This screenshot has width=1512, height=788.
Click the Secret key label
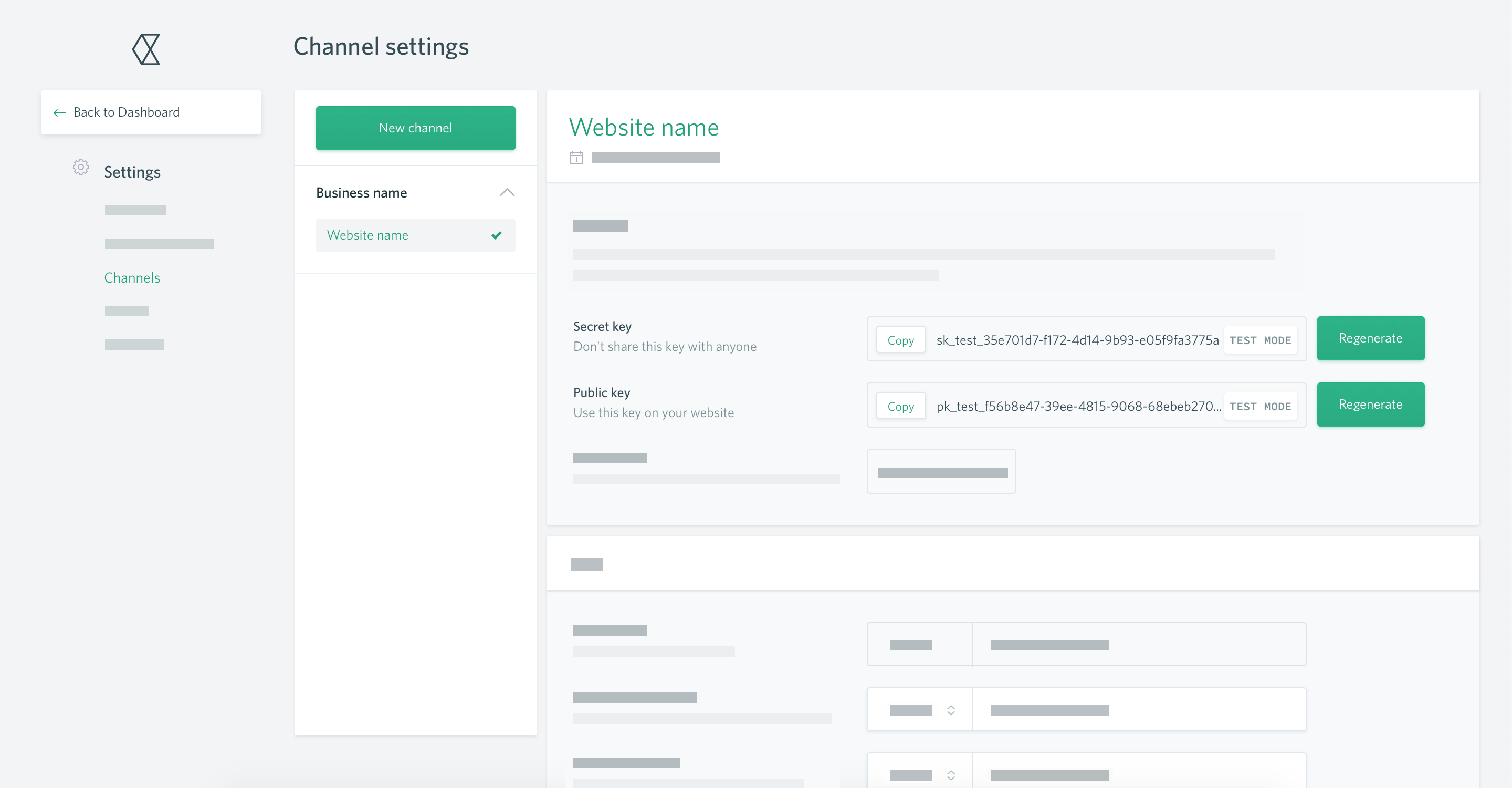(x=602, y=326)
